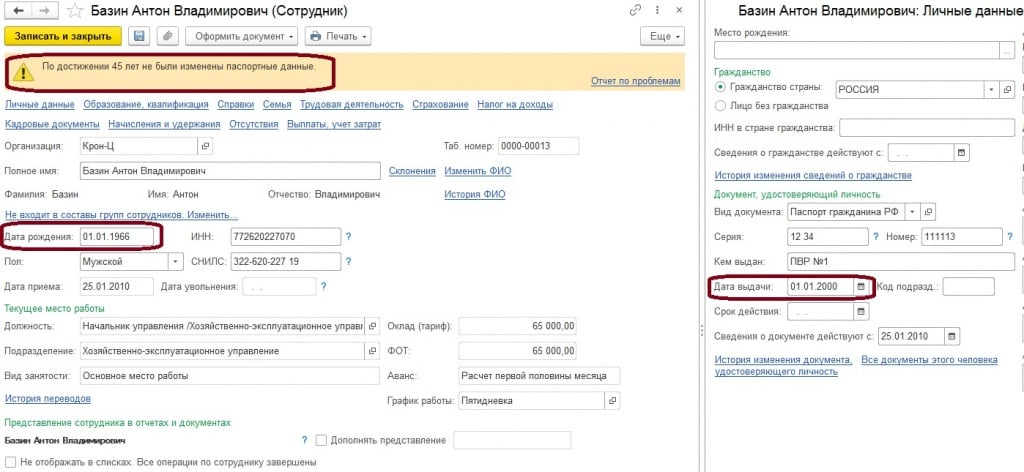Add employee card to favorites with star
This screenshot has width=1024, height=472.
[x=76, y=11]
